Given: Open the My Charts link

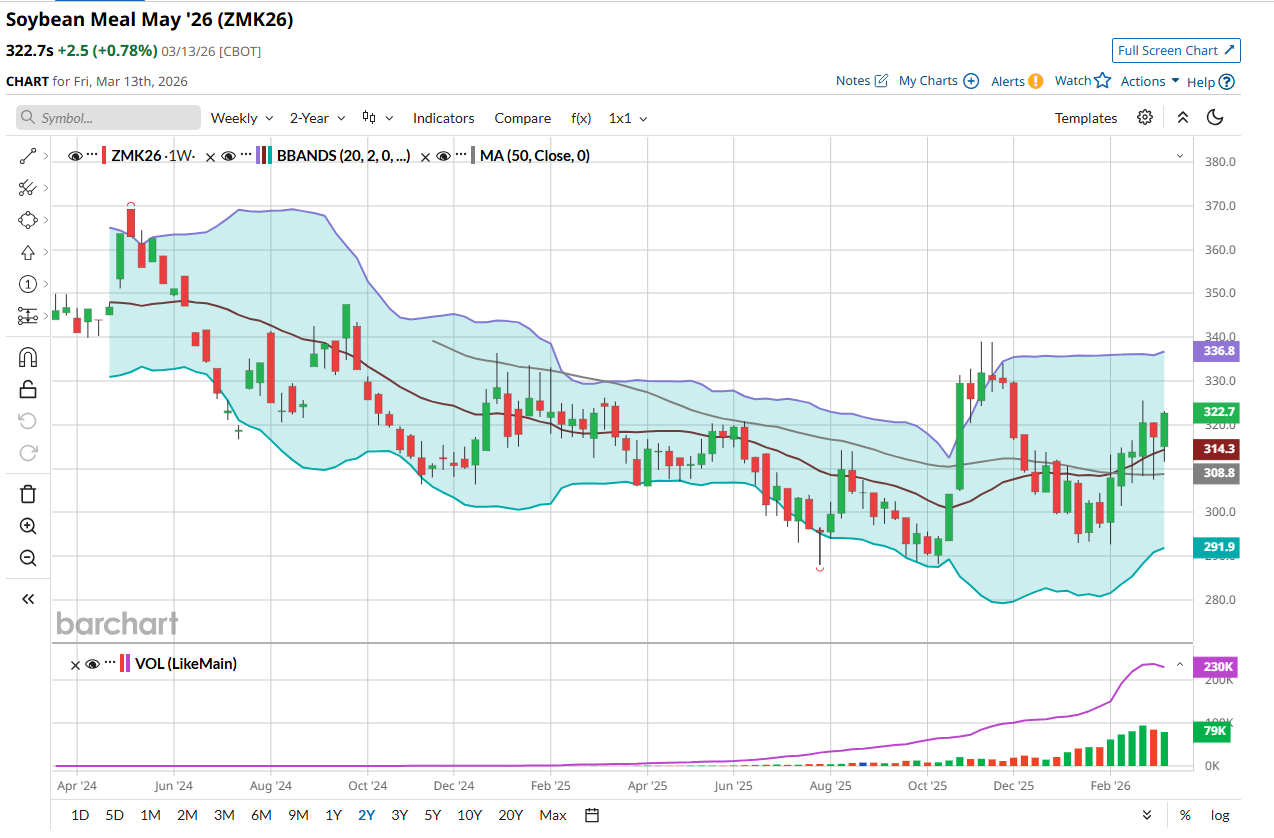Looking at the screenshot, I should coord(938,81).
